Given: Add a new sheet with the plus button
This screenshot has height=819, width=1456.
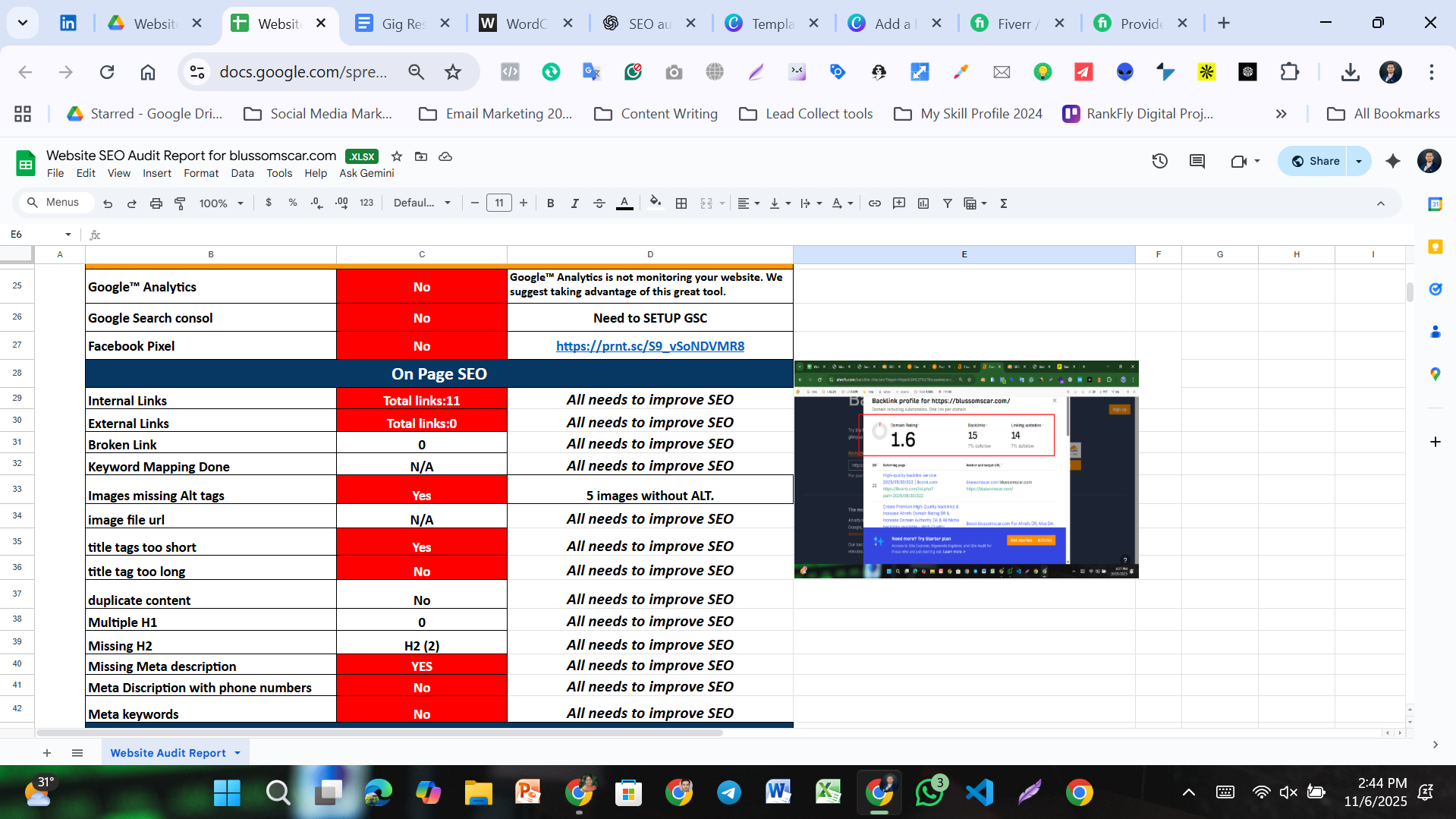Looking at the screenshot, I should pyautogui.click(x=47, y=752).
